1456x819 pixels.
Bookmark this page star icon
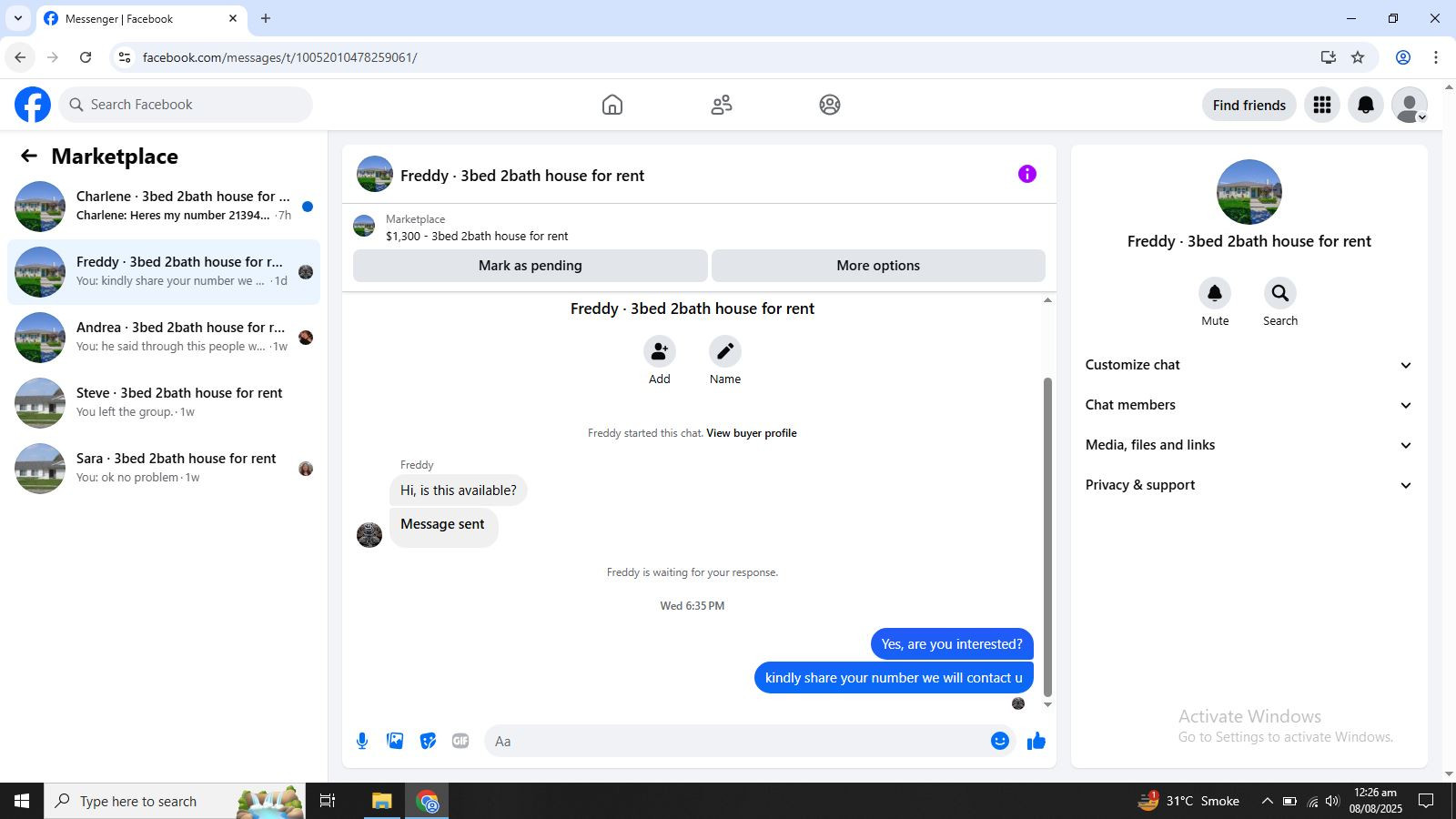pos(1358,57)
